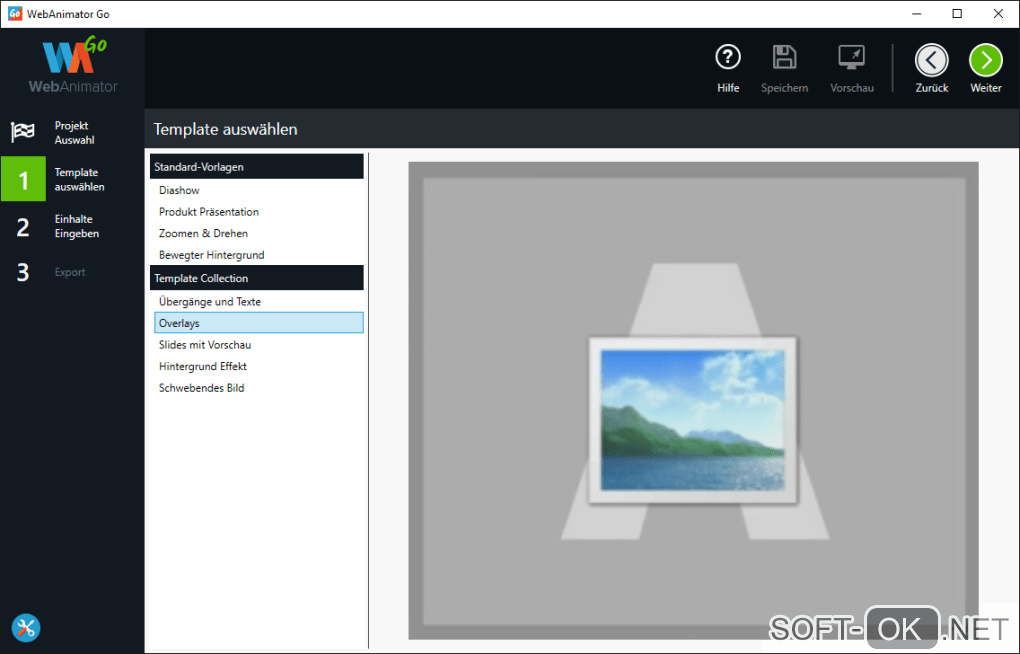Select Bewegter Hintergrund template
The image size is (1020, 654).
point(258,254)
